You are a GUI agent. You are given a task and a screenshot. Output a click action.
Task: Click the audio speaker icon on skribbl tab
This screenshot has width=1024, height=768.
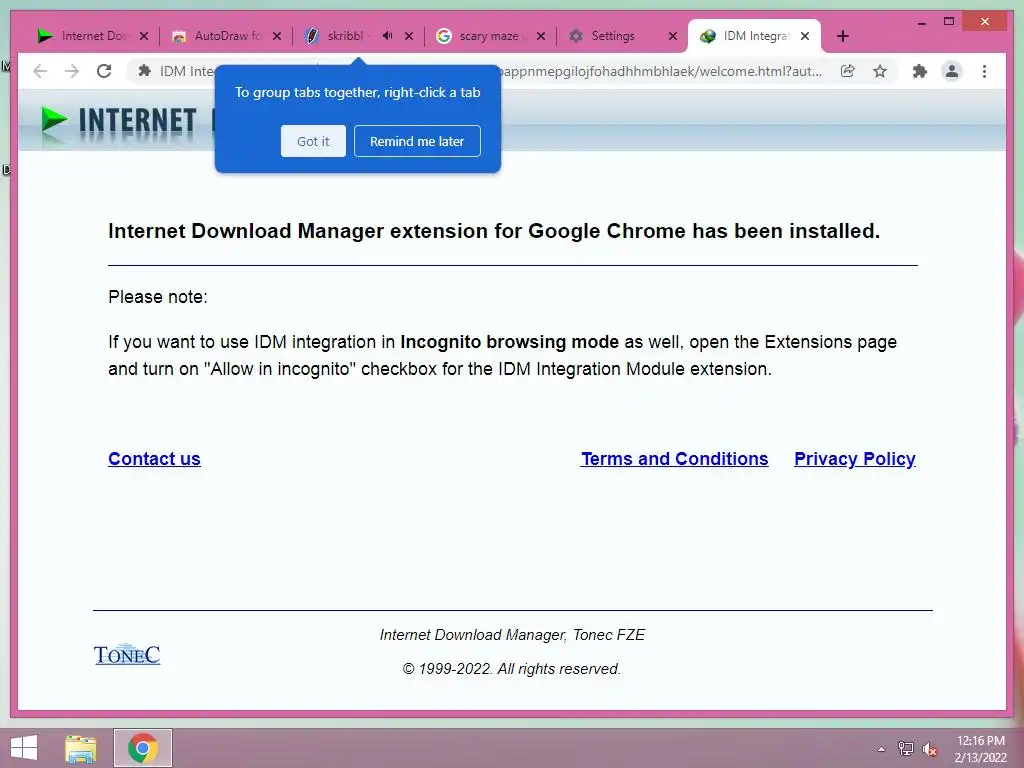point(387,35)
